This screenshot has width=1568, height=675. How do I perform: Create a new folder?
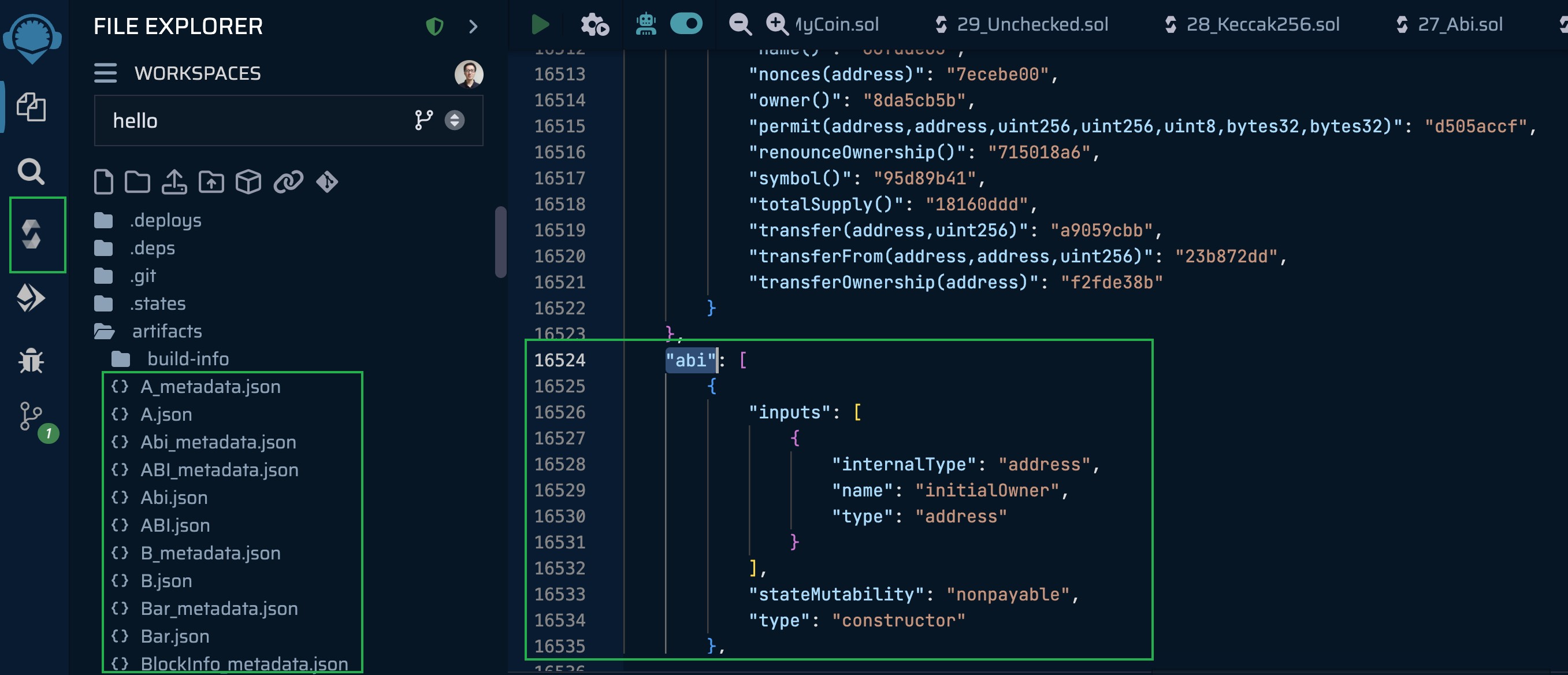pyautogui.click(x=137, y=182)
